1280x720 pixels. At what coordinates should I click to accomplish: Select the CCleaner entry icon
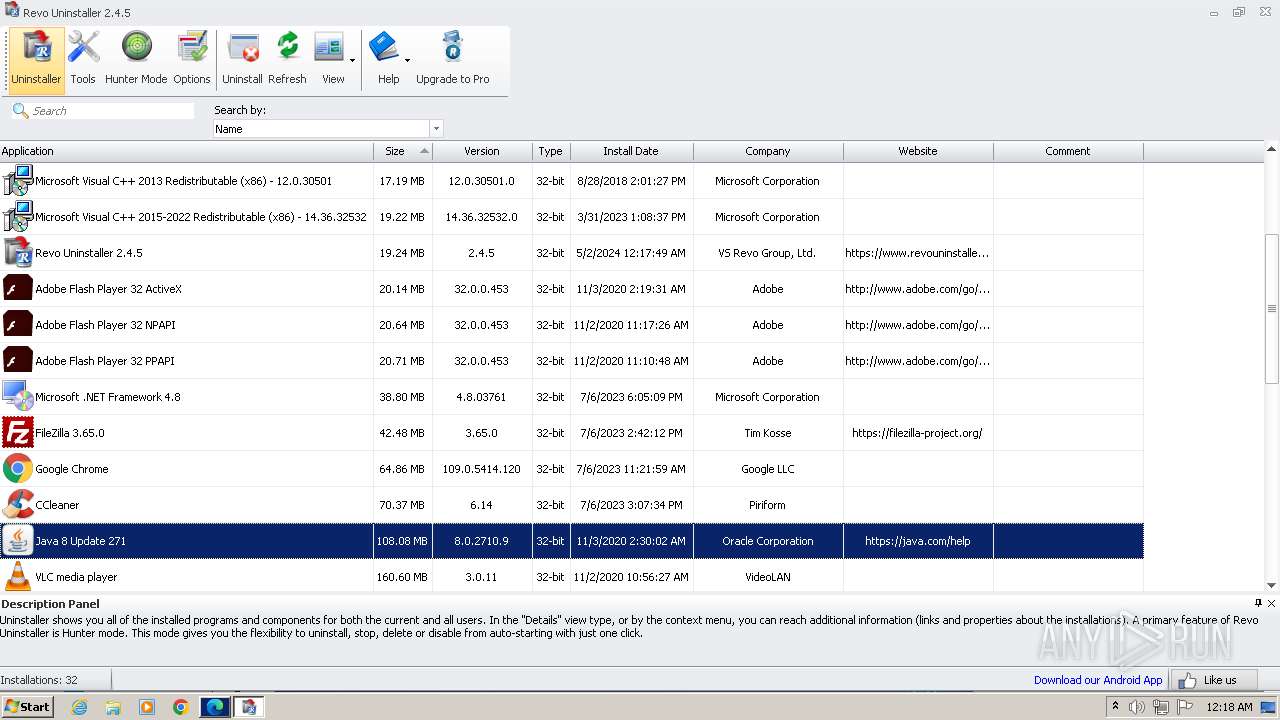coord(18,505)
